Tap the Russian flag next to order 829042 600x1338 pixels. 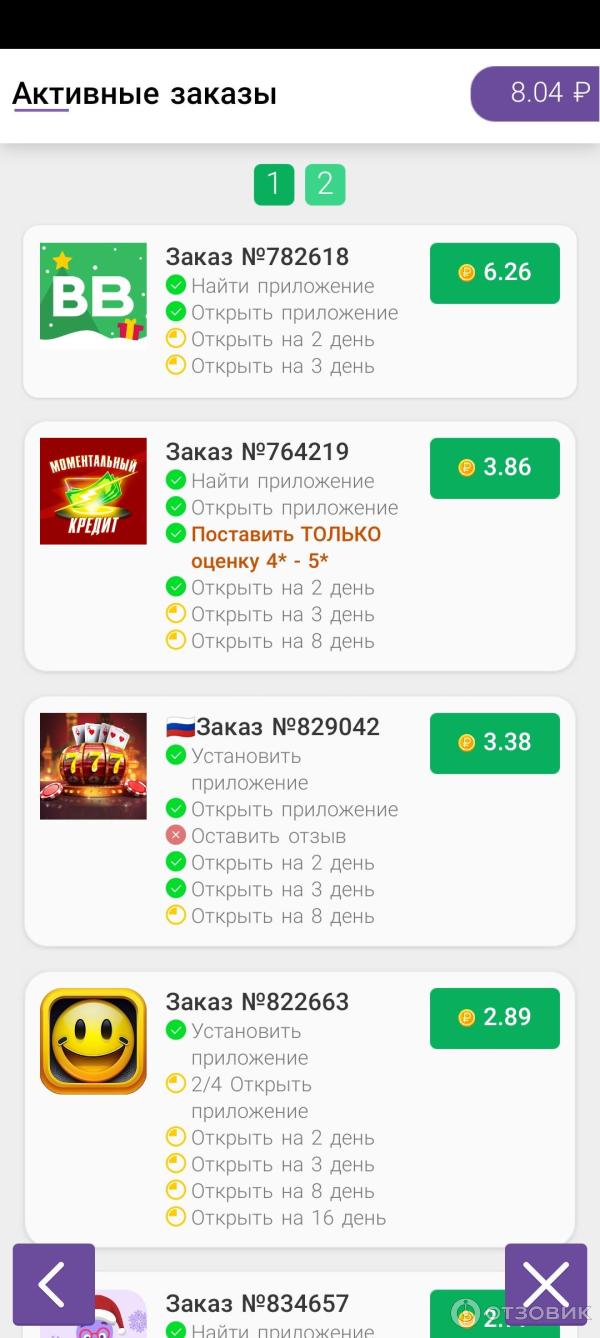coord(180,727)
